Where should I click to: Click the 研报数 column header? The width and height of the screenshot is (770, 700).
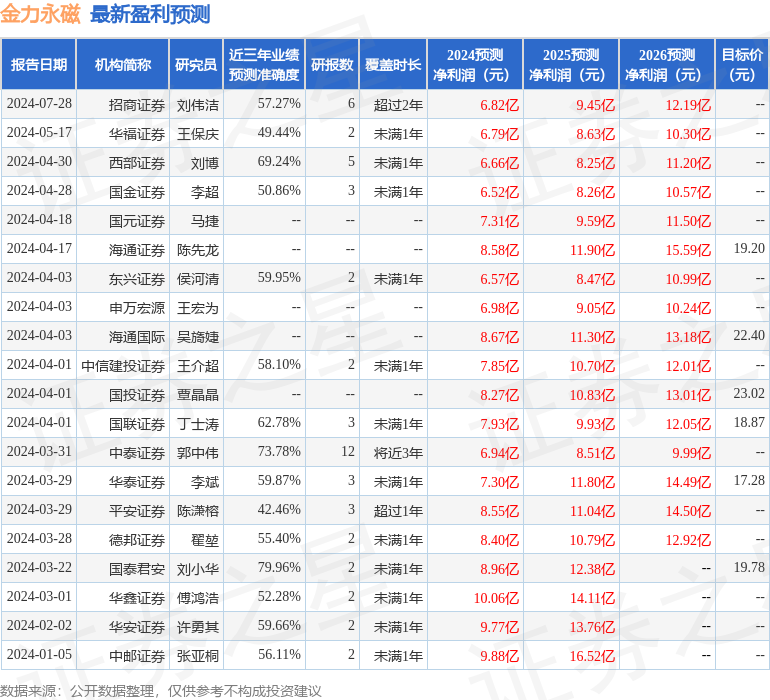332,64
